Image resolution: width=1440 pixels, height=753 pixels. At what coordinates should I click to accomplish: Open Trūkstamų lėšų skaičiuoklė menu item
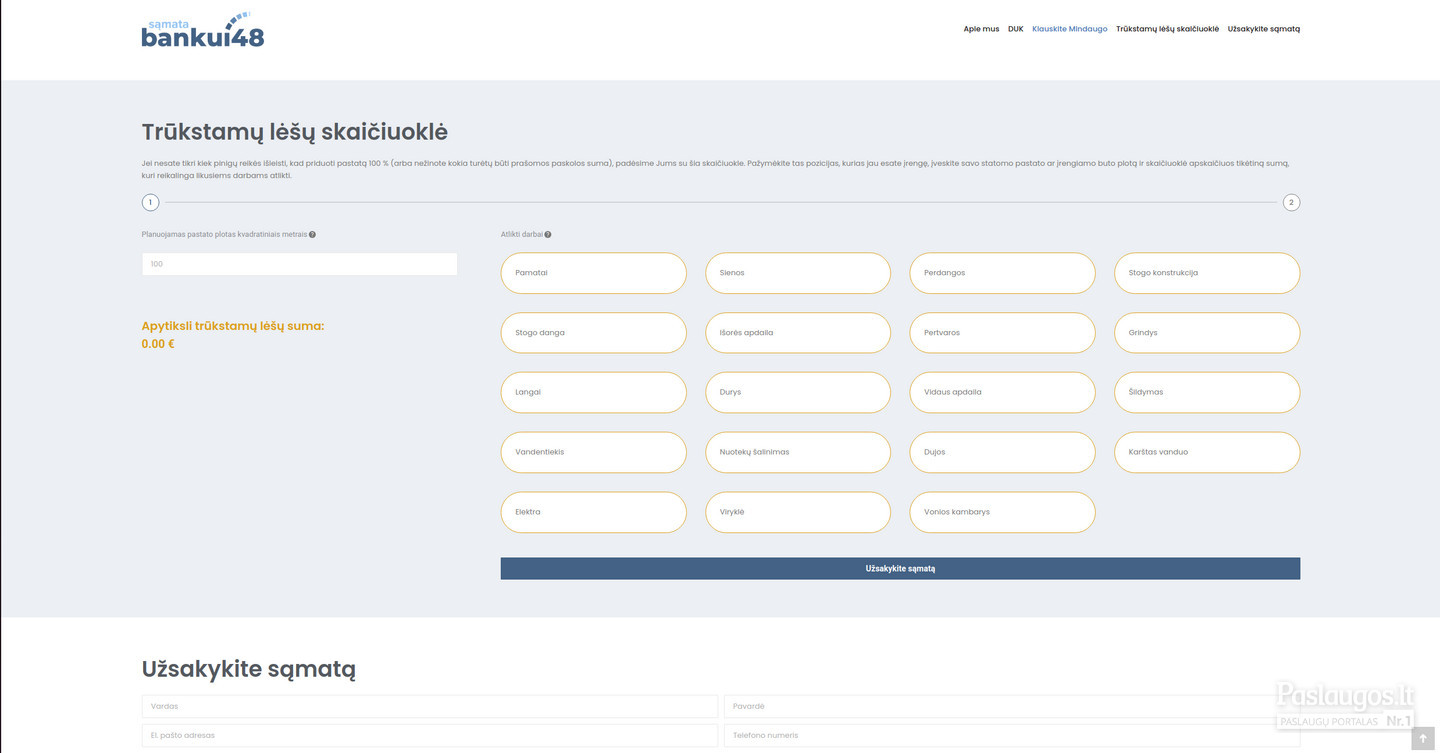1167,29
